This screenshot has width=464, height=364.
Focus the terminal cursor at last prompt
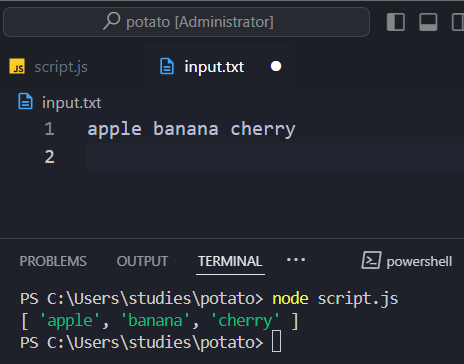point(277,341)
